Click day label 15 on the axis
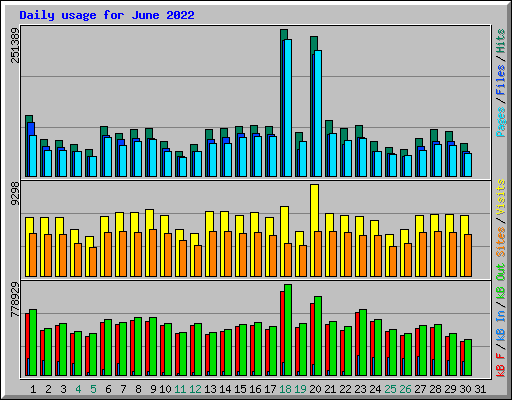 pyautogui.click(x=240, y=389)
